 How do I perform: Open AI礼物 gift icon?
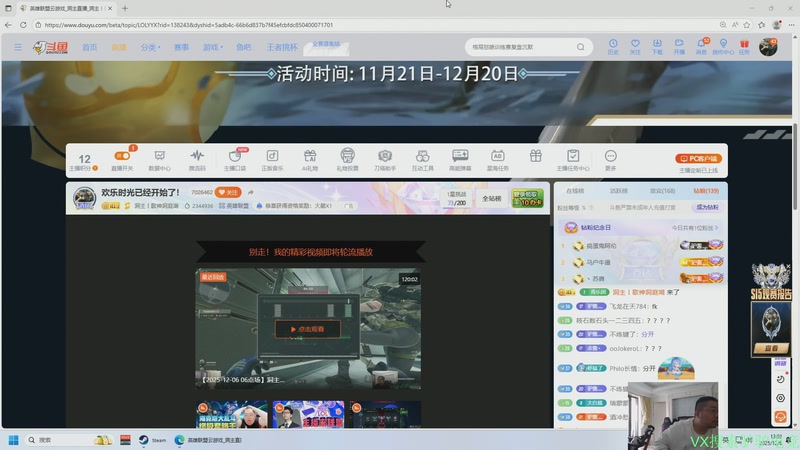coord(310,160)
